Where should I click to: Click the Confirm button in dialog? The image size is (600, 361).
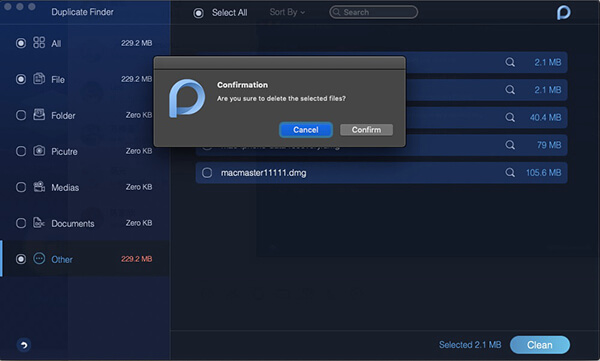[x=366, y=130]
